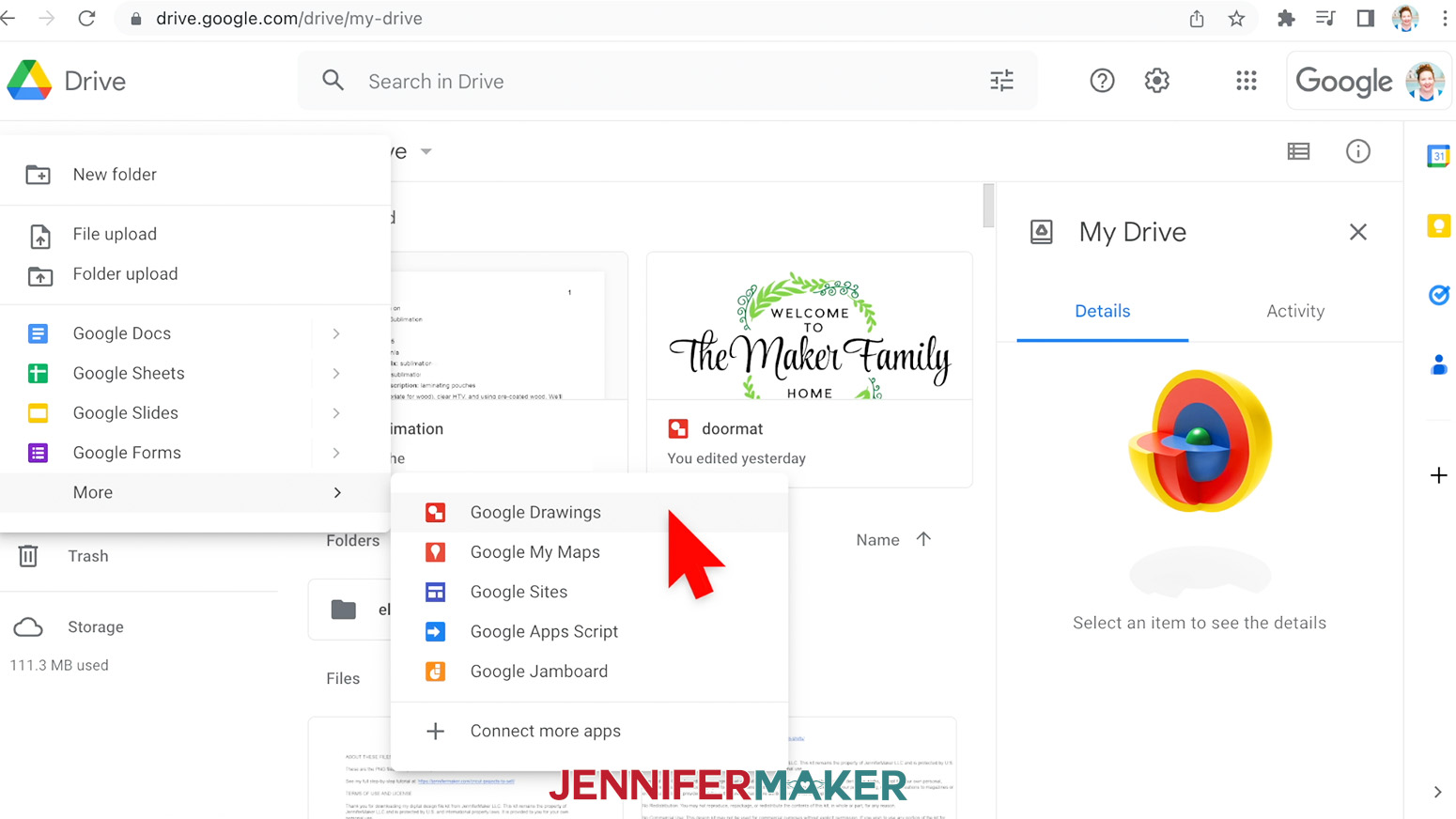Screen dimensions: 1456x819
Task: Click the doormat file name
Action: 732,428
